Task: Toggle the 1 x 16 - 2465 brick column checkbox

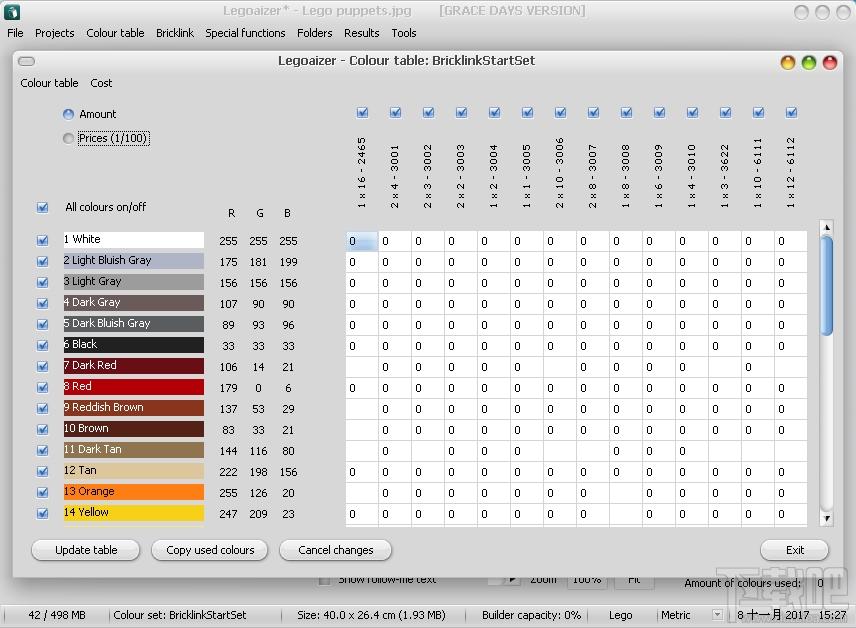Action: click(362, 112)
